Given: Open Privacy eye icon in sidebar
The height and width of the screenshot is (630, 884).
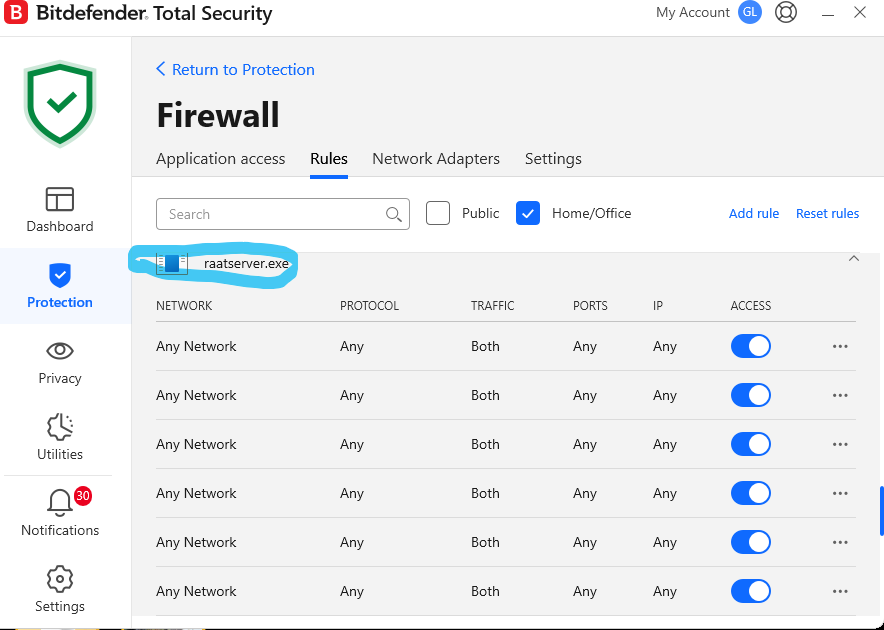Looking at the screenshot, I should [60, 351].
